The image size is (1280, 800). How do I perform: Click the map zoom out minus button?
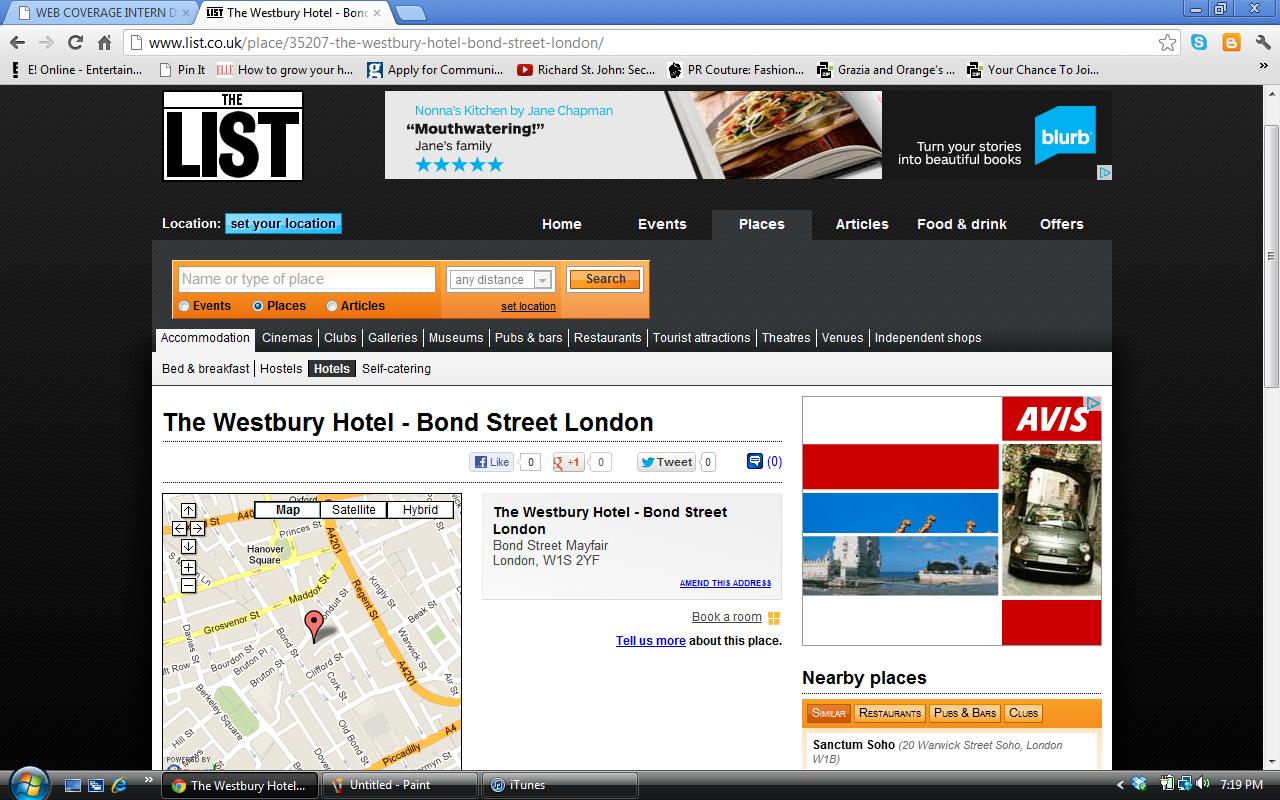pos(188,585)
